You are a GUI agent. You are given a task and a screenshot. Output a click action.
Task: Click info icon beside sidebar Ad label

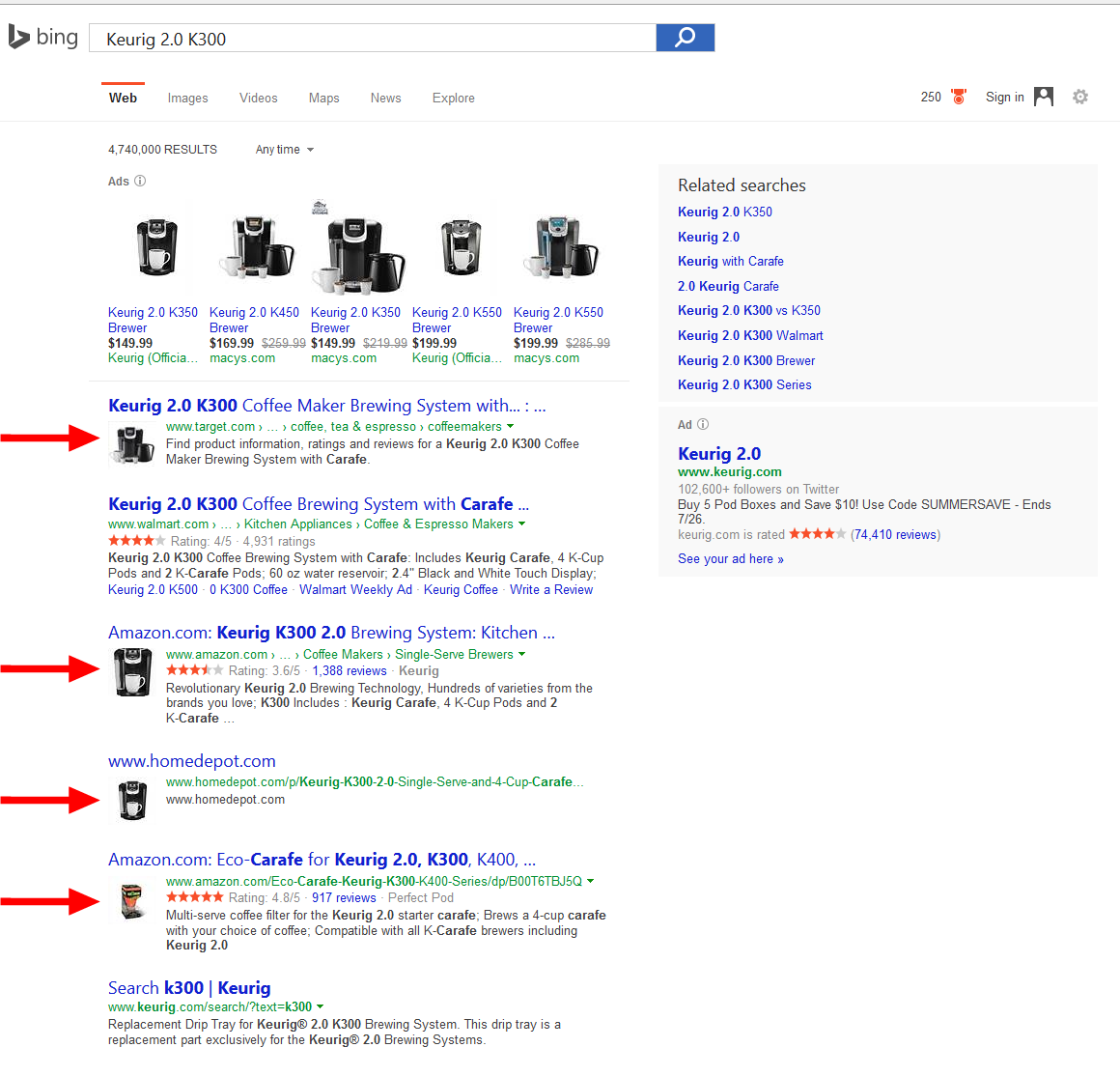coord(703,424)
